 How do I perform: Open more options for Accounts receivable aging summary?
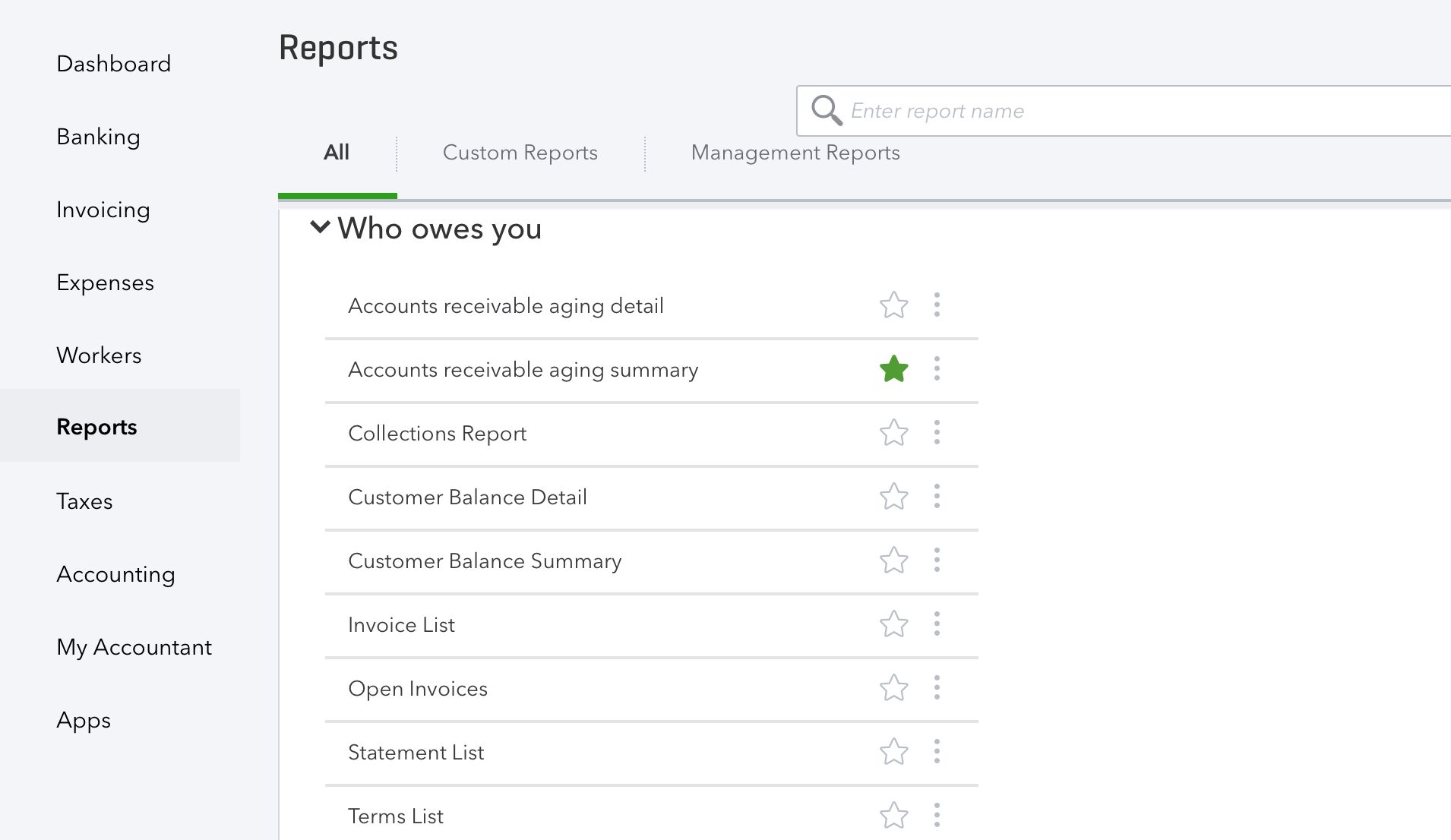937,369
